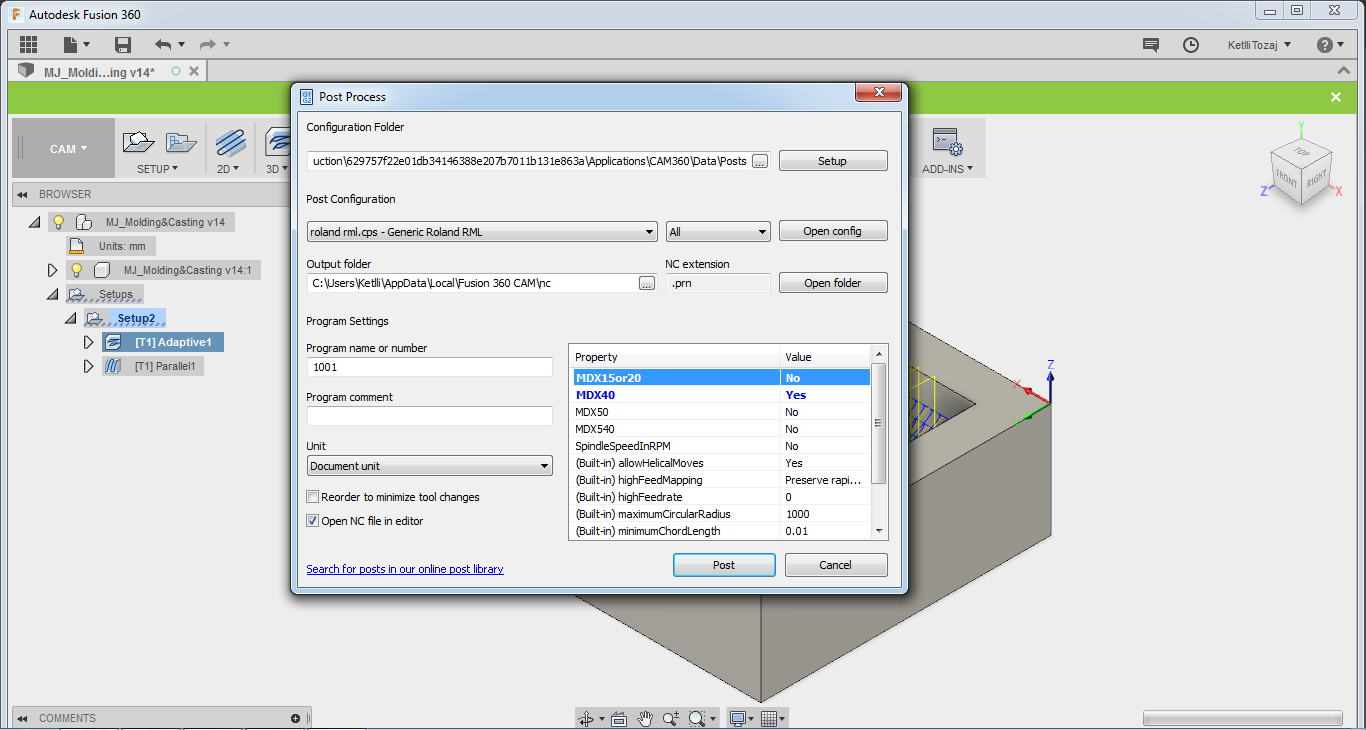Cancel the Post Process dialog

[x=836, y=565]
